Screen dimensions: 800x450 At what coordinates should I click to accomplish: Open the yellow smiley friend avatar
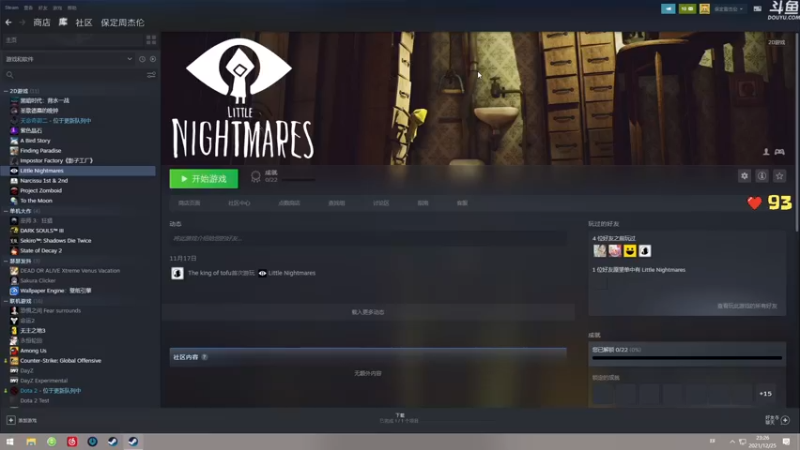[x=630, y=251]
